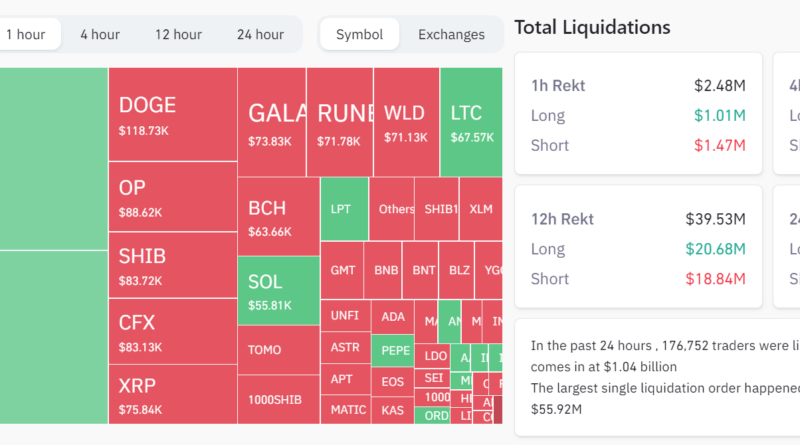800x445 pixels.
Task: Switch to the 4 hour timeframe
Action: click(x=100, y=34)
